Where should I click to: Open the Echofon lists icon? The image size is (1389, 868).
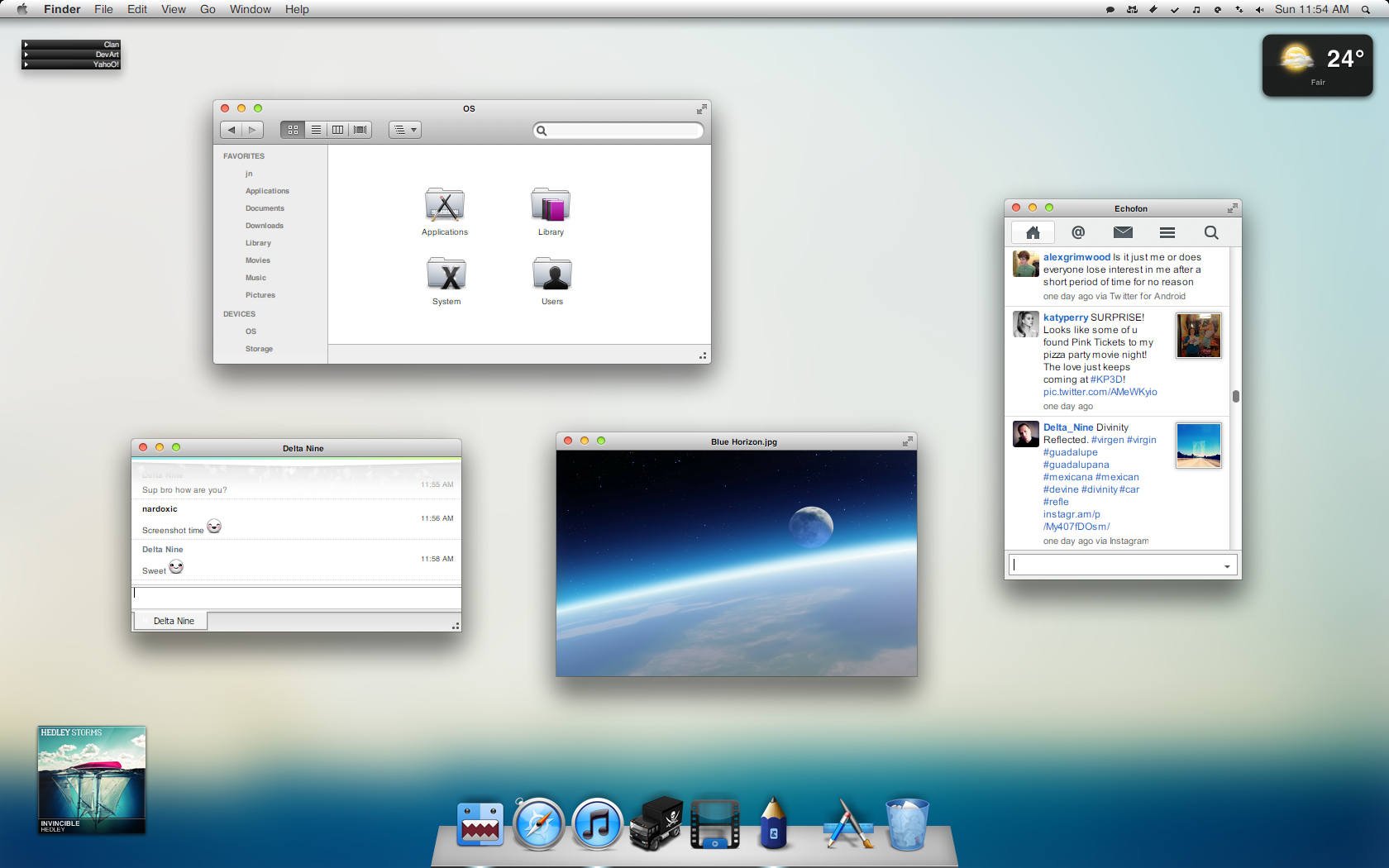tap(1167, 233)
